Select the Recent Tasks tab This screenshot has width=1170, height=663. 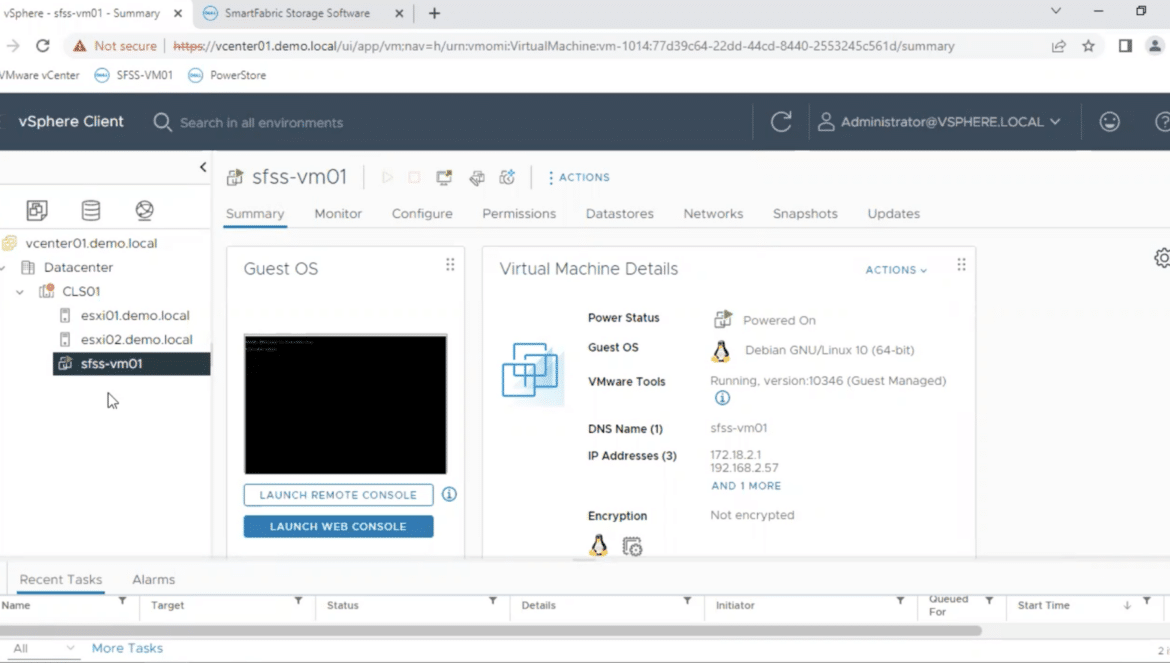coord(61,579)
